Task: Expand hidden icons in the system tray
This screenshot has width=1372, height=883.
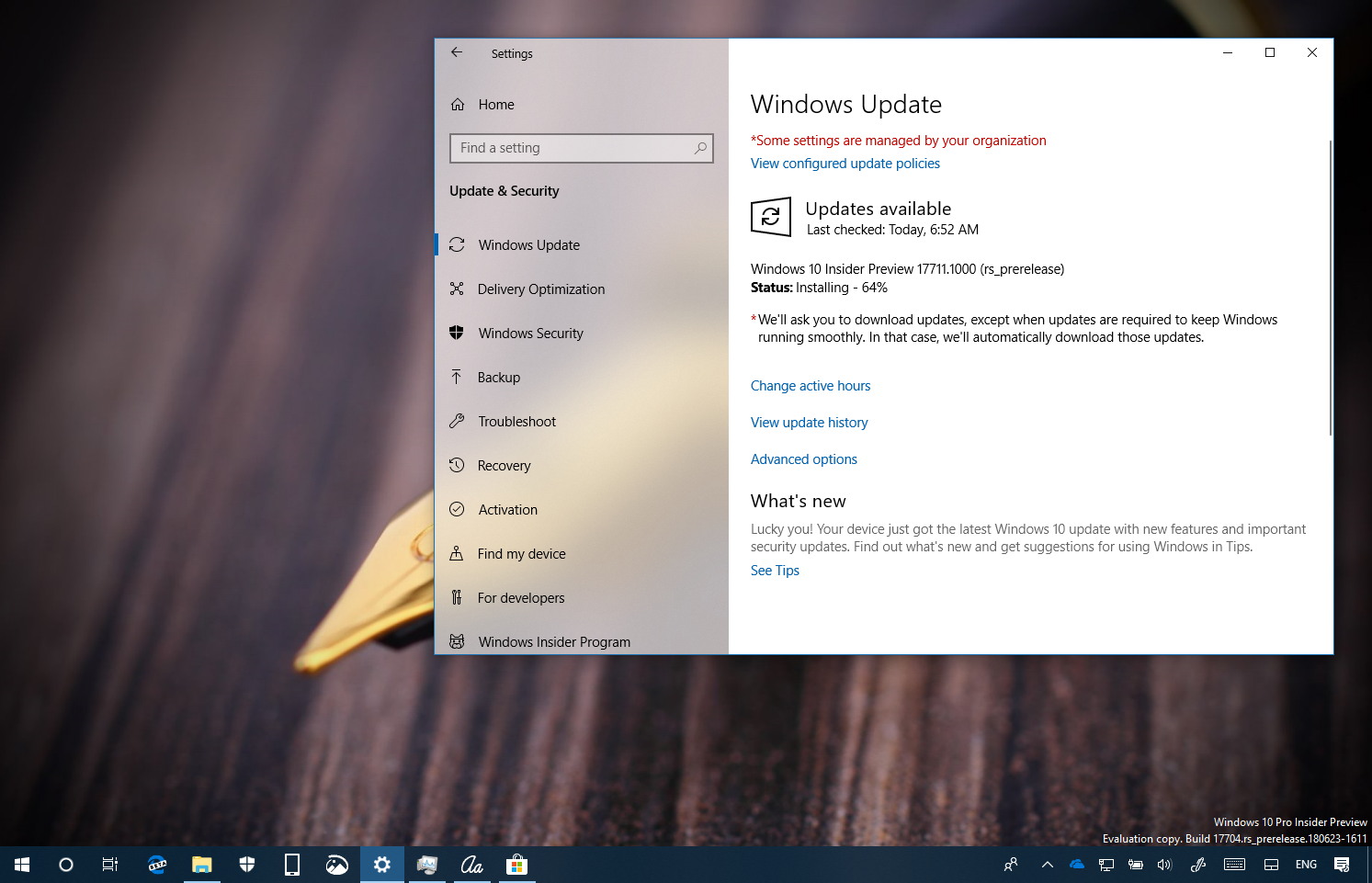Action: point(1047,864)
